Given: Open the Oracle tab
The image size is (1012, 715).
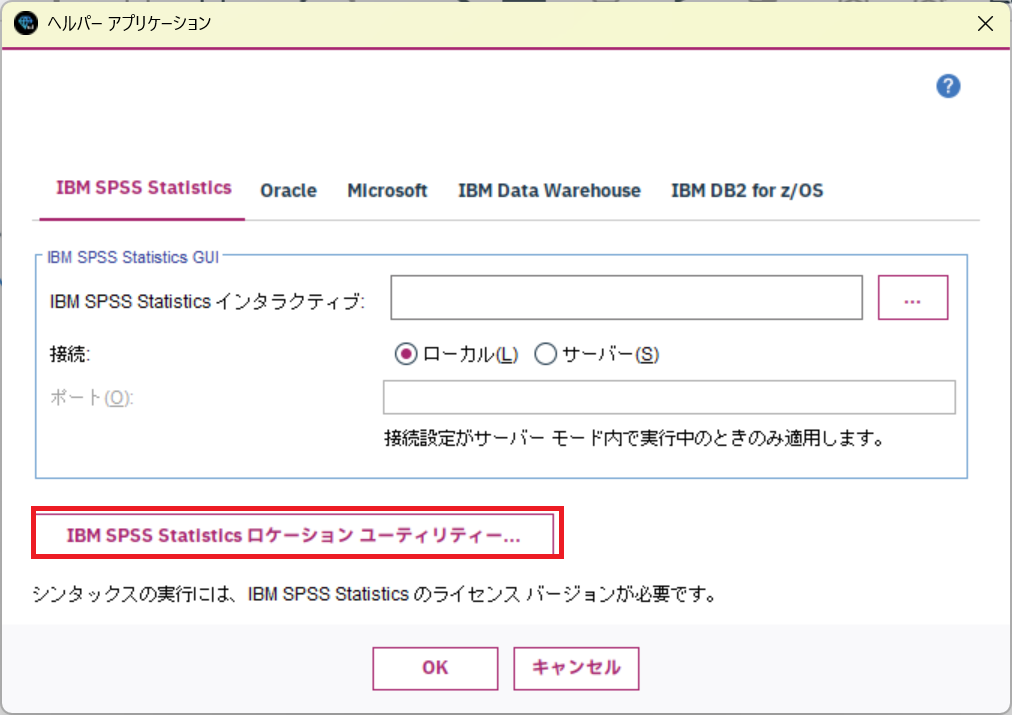Looking at the screenshot, I should click(288, 191).
